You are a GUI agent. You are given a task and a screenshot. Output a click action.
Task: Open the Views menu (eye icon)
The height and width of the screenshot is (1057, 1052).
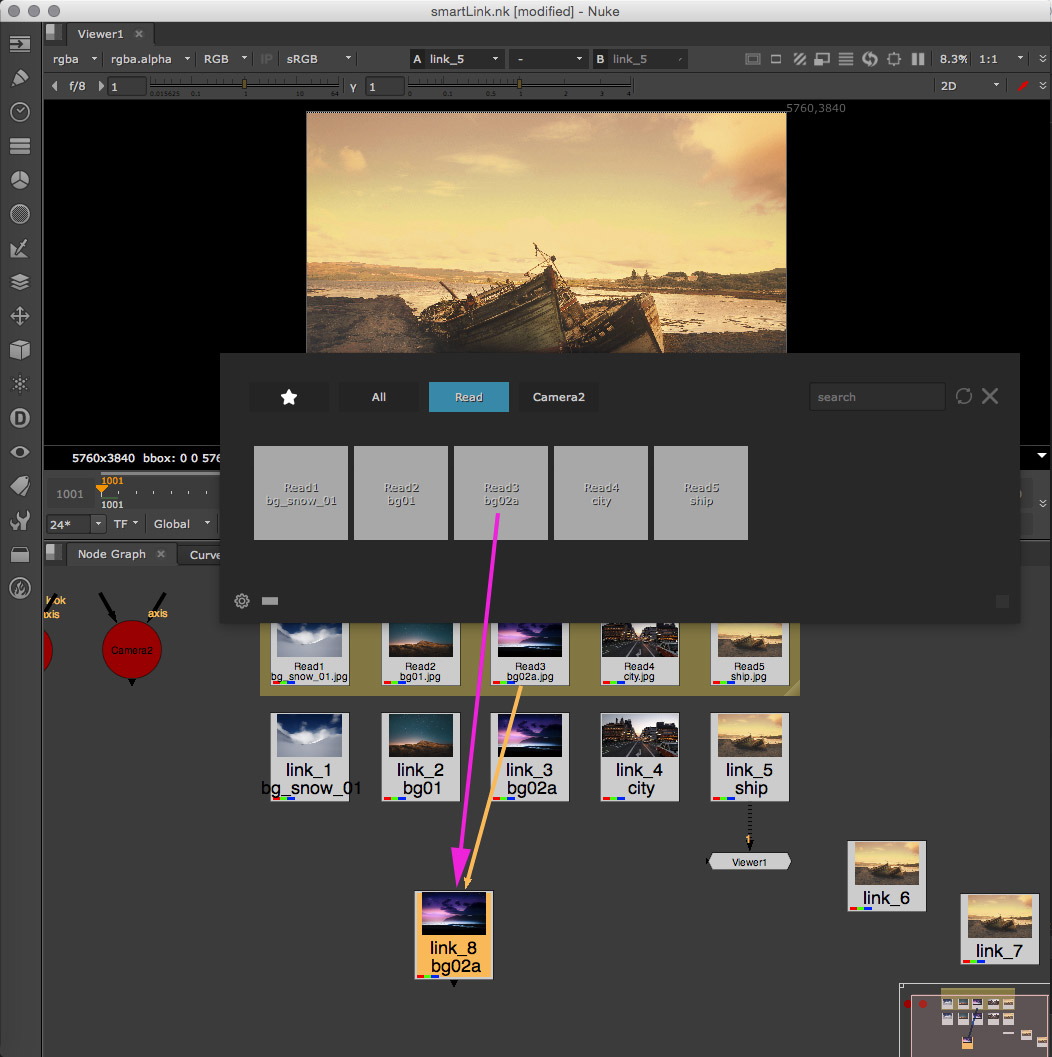(19, 452)
